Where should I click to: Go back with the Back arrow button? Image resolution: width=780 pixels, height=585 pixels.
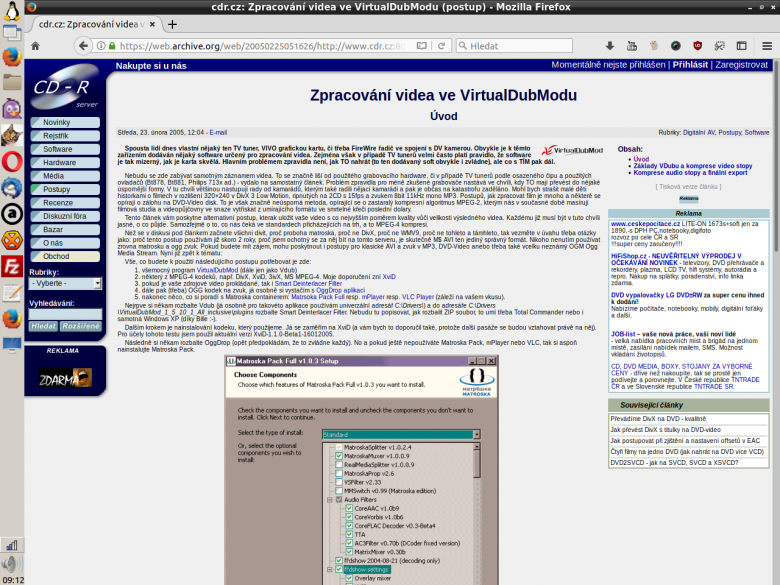83,46
